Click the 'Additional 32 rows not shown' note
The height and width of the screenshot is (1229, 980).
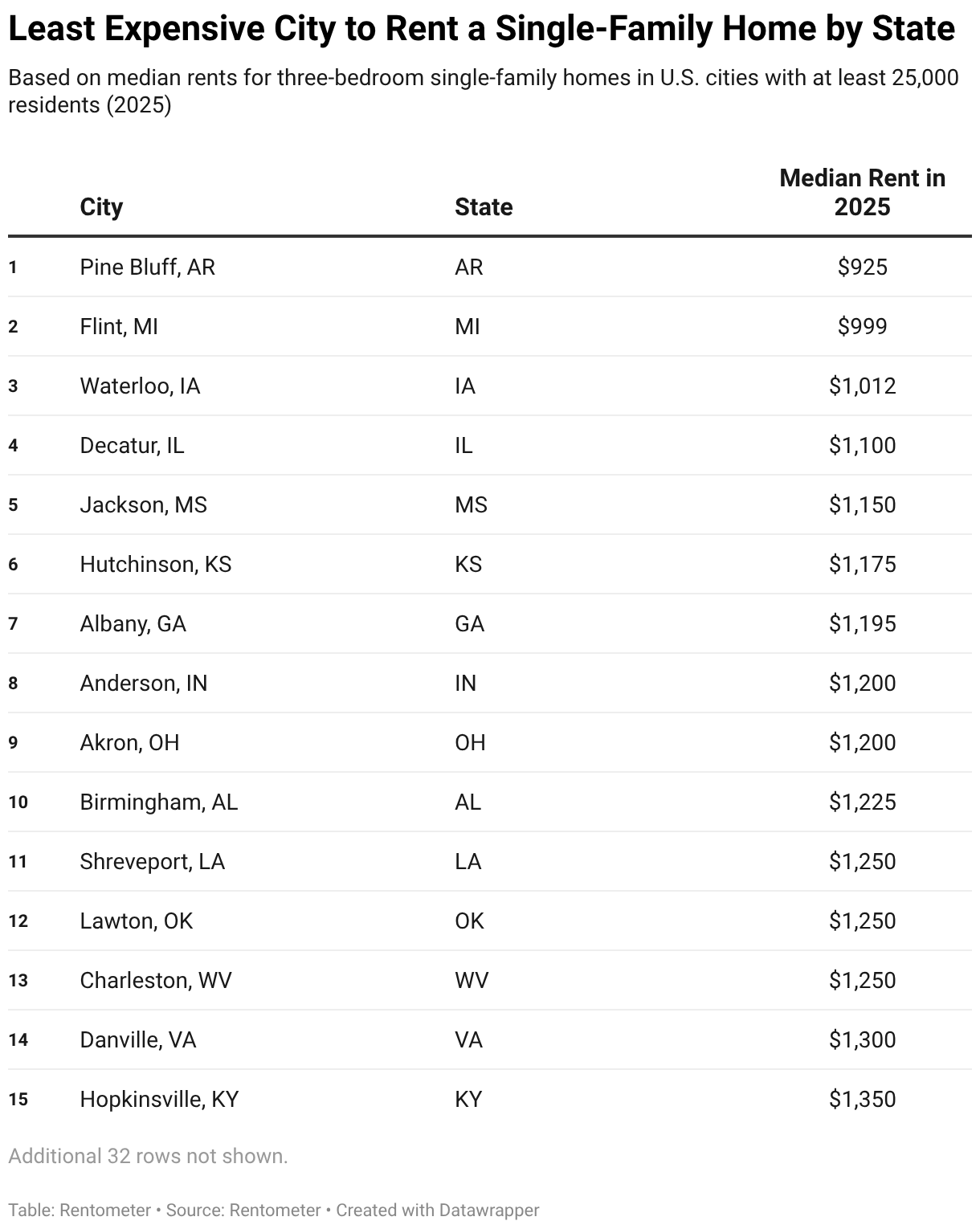click(x=148, y=1156)
